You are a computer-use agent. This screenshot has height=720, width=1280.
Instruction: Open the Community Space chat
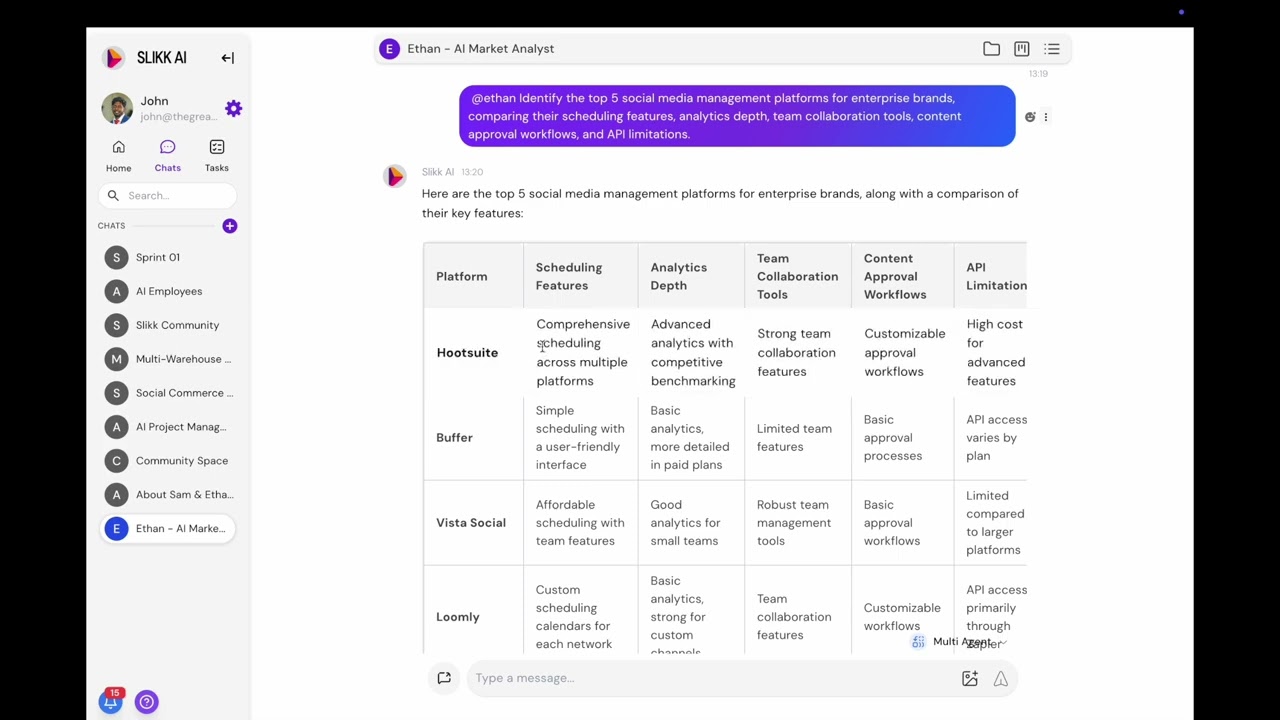(x=168, y=461)
